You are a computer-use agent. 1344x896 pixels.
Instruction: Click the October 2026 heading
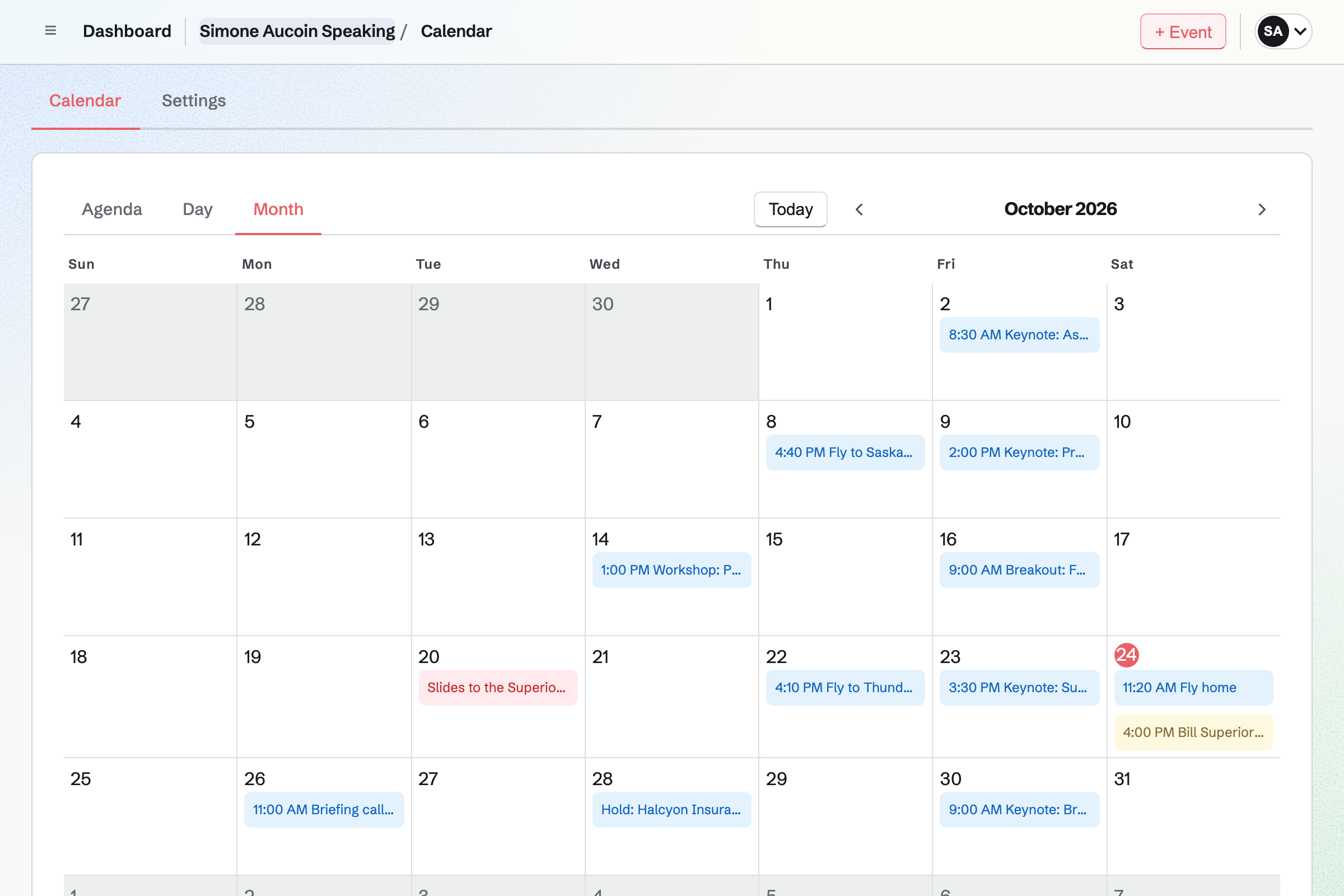coord(1060,209)
